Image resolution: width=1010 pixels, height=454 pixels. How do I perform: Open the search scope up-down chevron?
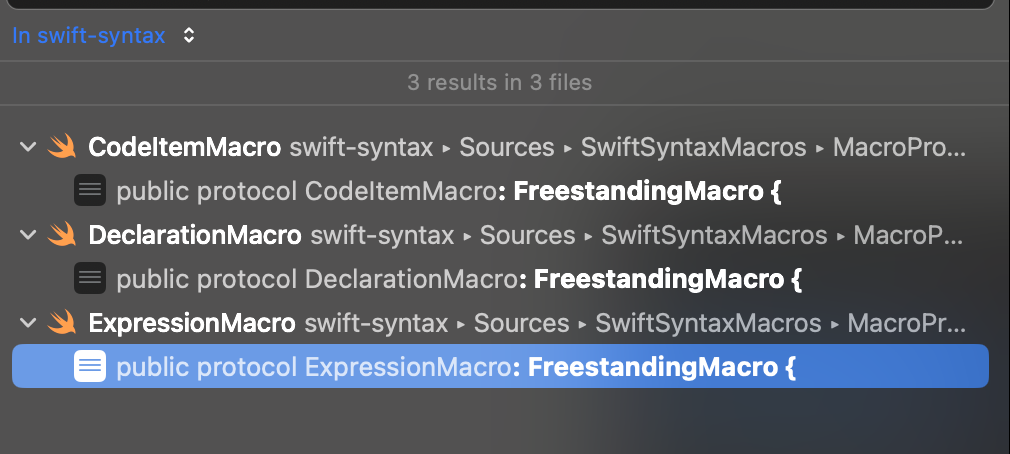(x=189, y=35)
